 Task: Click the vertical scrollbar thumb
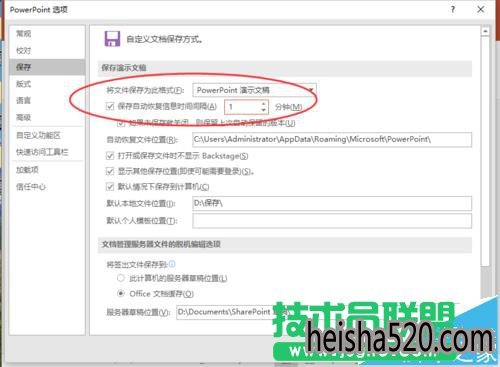(x=485, y=151)
